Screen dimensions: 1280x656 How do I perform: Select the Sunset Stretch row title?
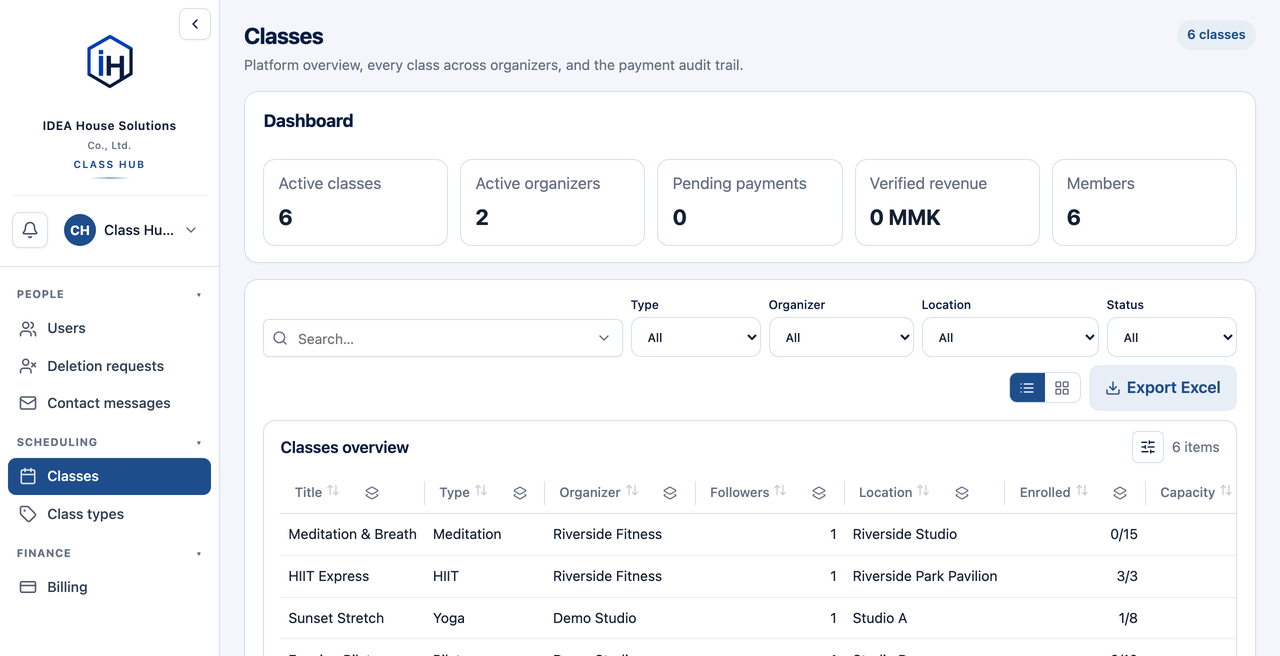pyautogui.click(x=336, y=618)
